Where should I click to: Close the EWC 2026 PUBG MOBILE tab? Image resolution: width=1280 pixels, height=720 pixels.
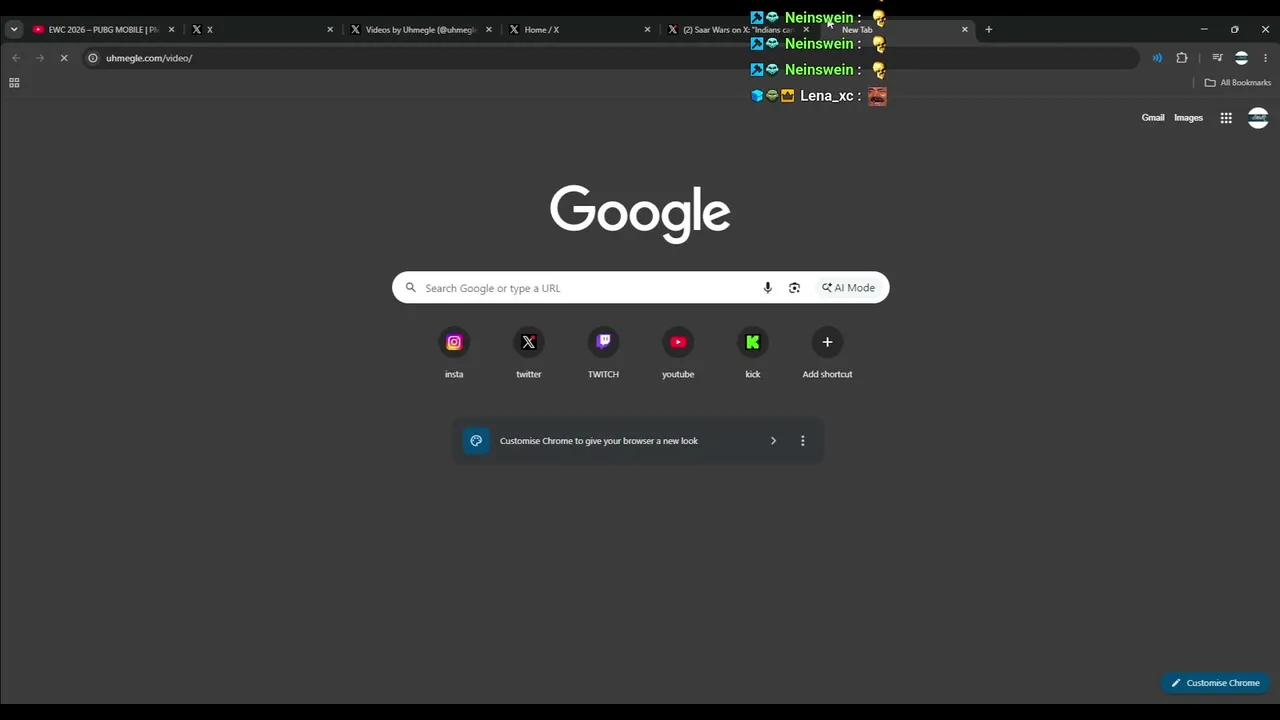[171, 30]
